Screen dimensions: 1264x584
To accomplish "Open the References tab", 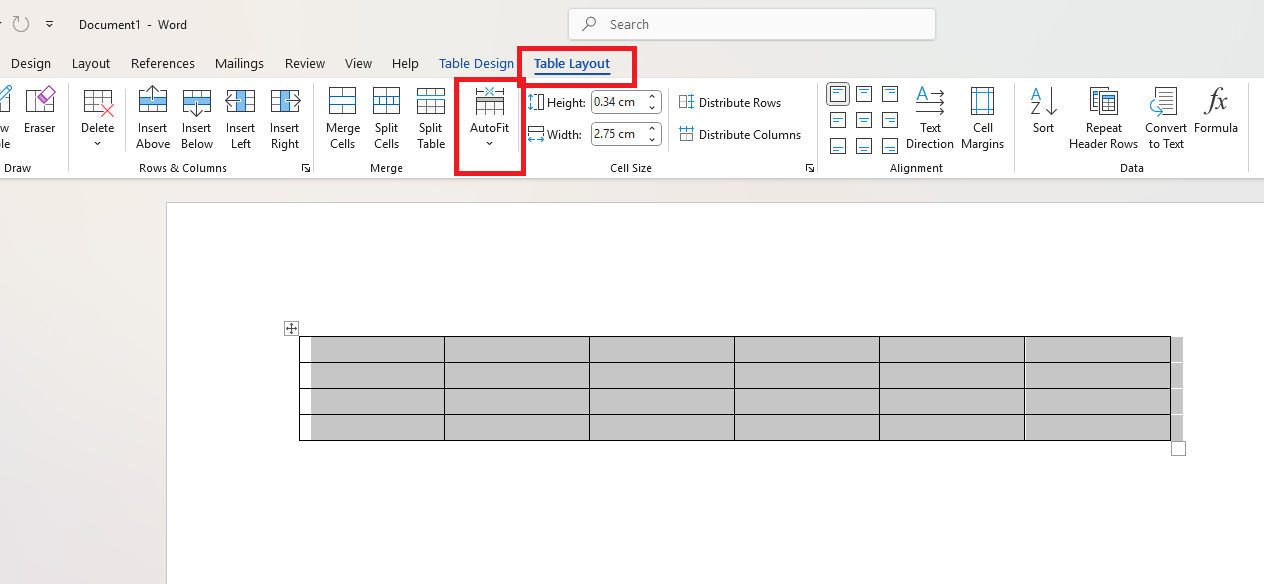I will pyautogui.click(x=163, y=64).
